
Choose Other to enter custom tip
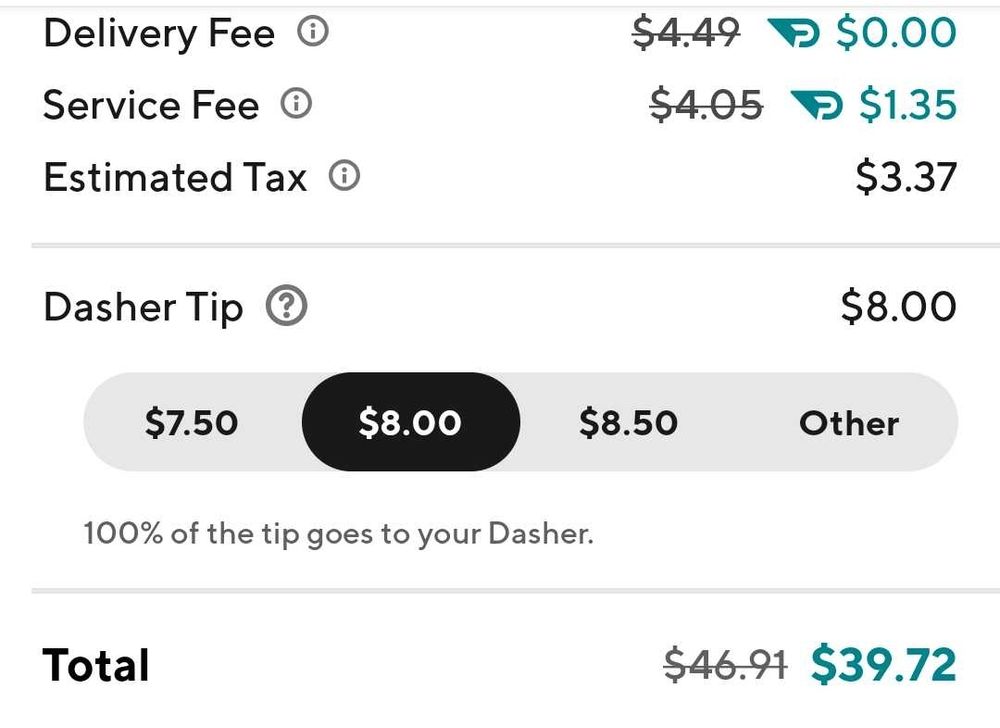[849, 422]
